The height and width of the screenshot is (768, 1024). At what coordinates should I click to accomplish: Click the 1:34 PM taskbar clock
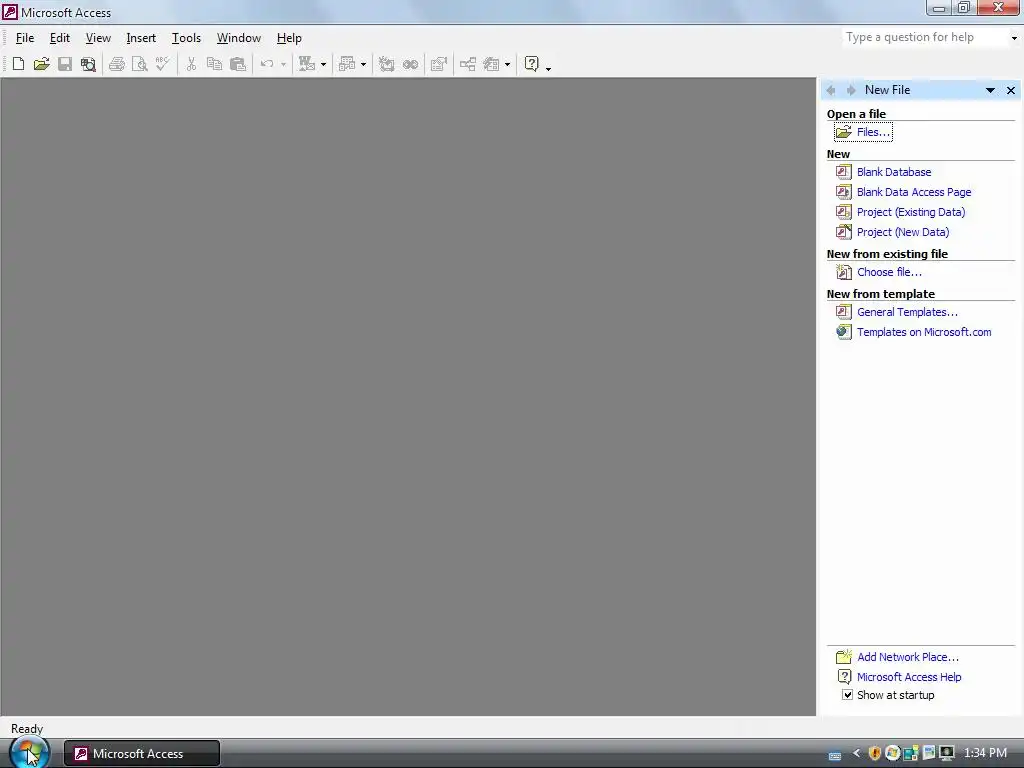985,753
